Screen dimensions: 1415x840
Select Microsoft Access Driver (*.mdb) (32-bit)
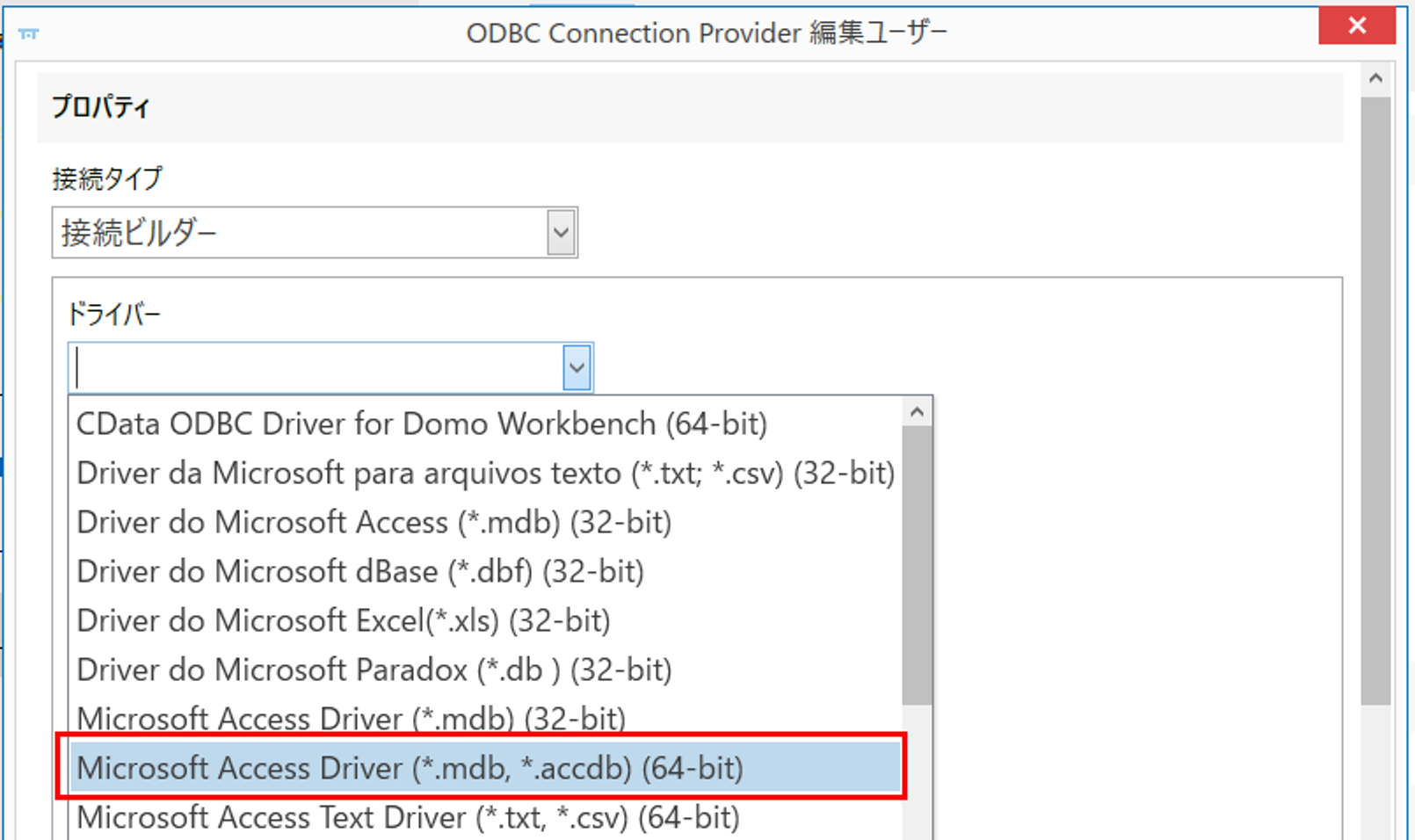point(486,717)
